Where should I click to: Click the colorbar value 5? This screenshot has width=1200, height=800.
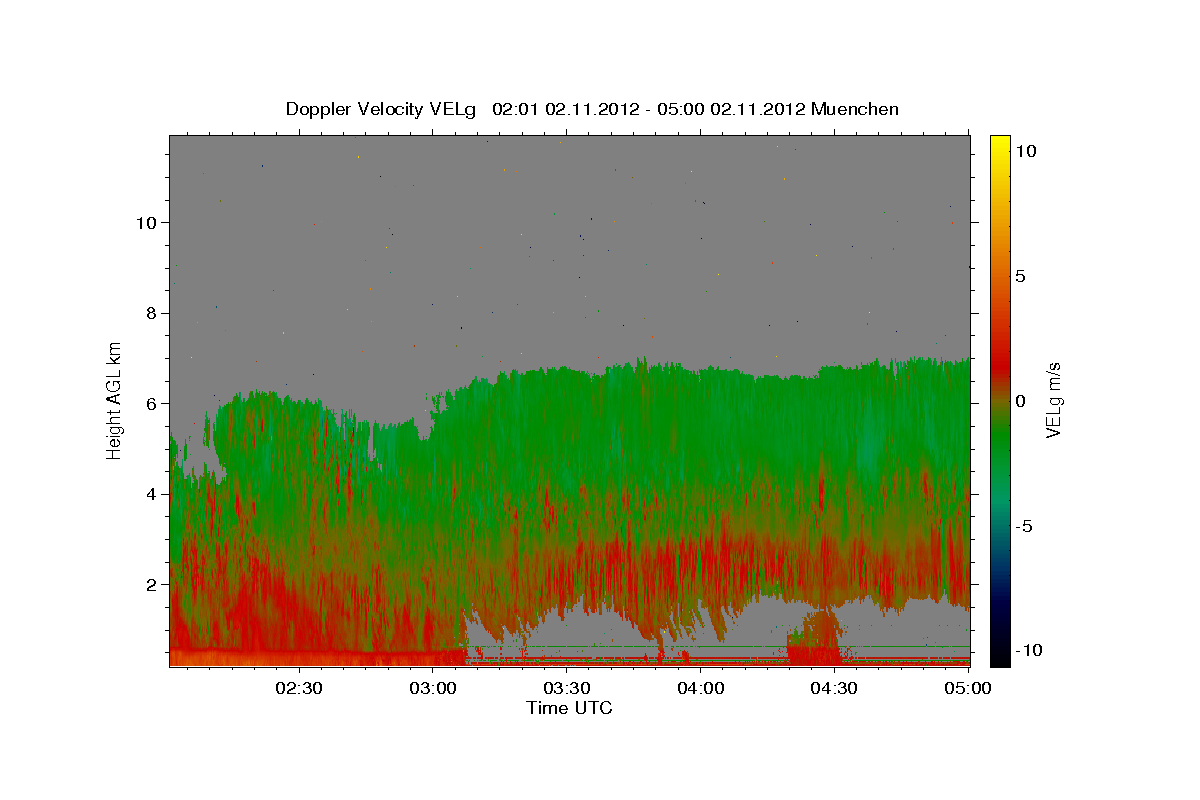[1021, 276]
